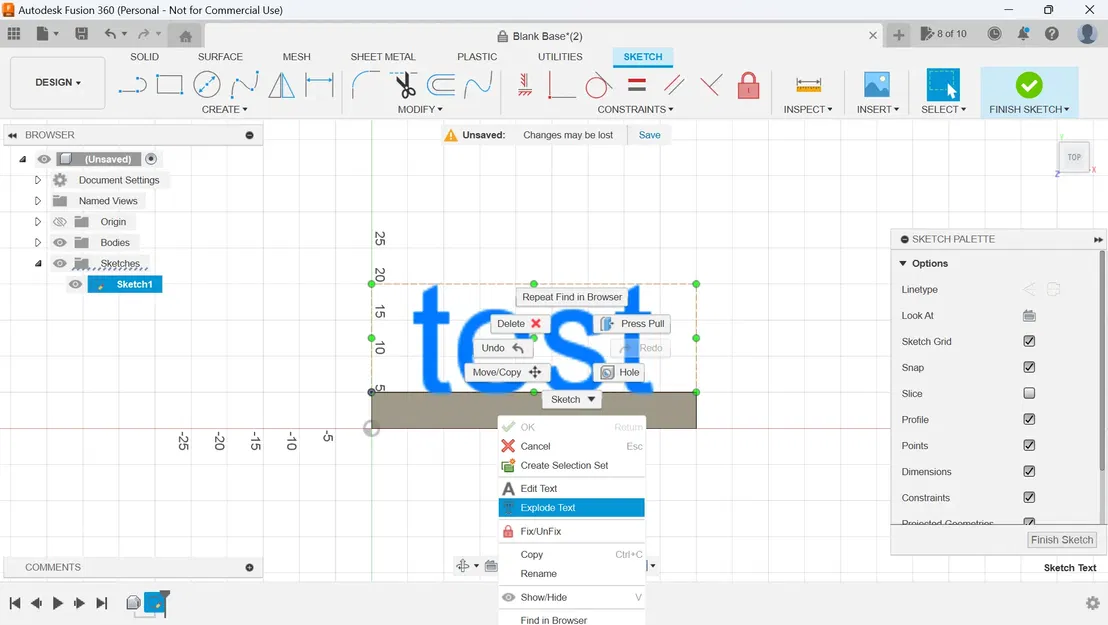
Task: Click the Measure inspect icon
Action: (808, 86)
